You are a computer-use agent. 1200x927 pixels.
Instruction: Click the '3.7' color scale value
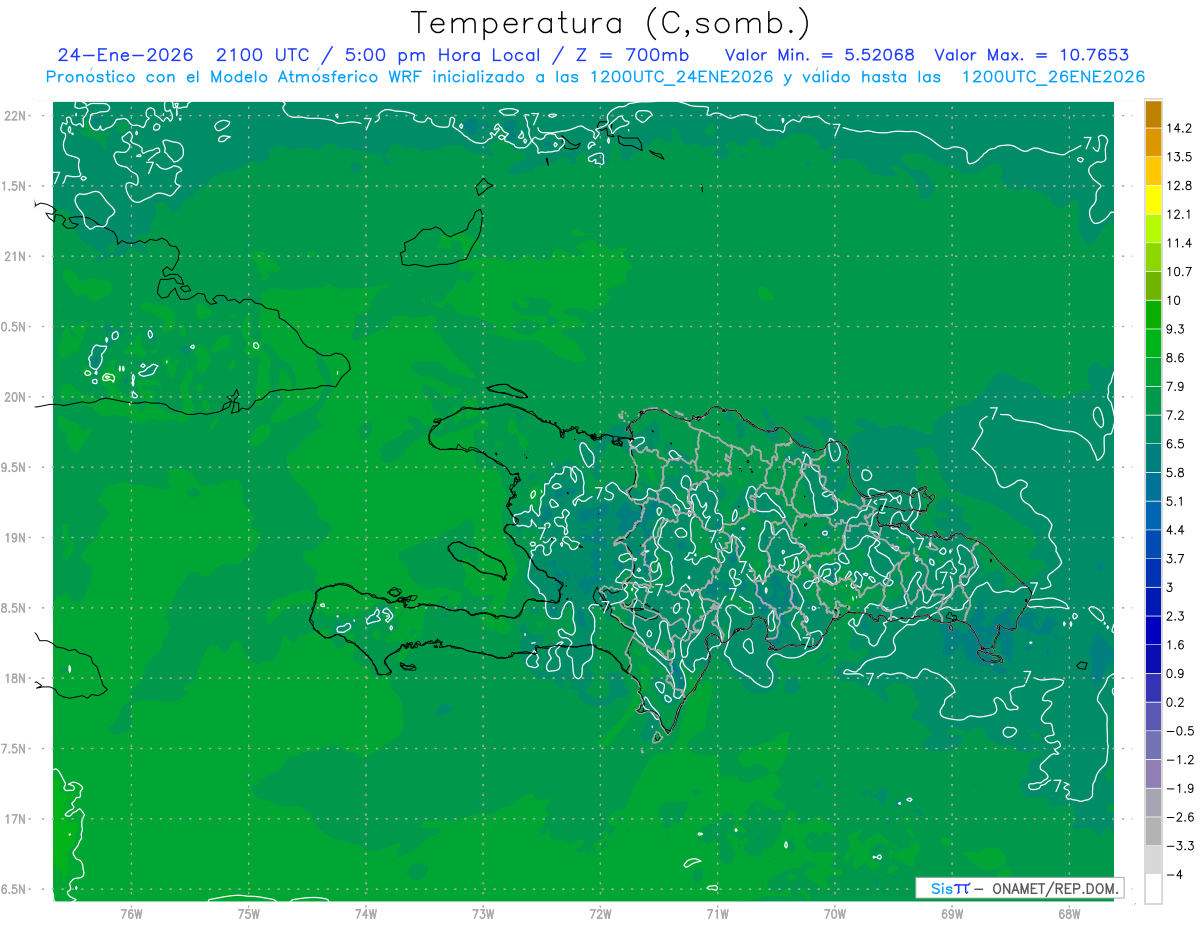pos(1176,559)
